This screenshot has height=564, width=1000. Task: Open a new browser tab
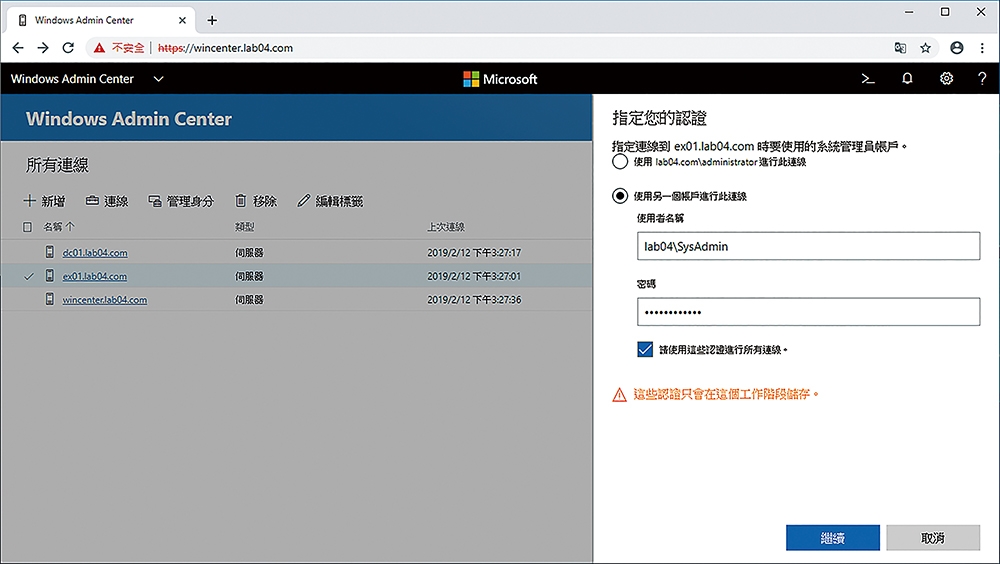212,20
